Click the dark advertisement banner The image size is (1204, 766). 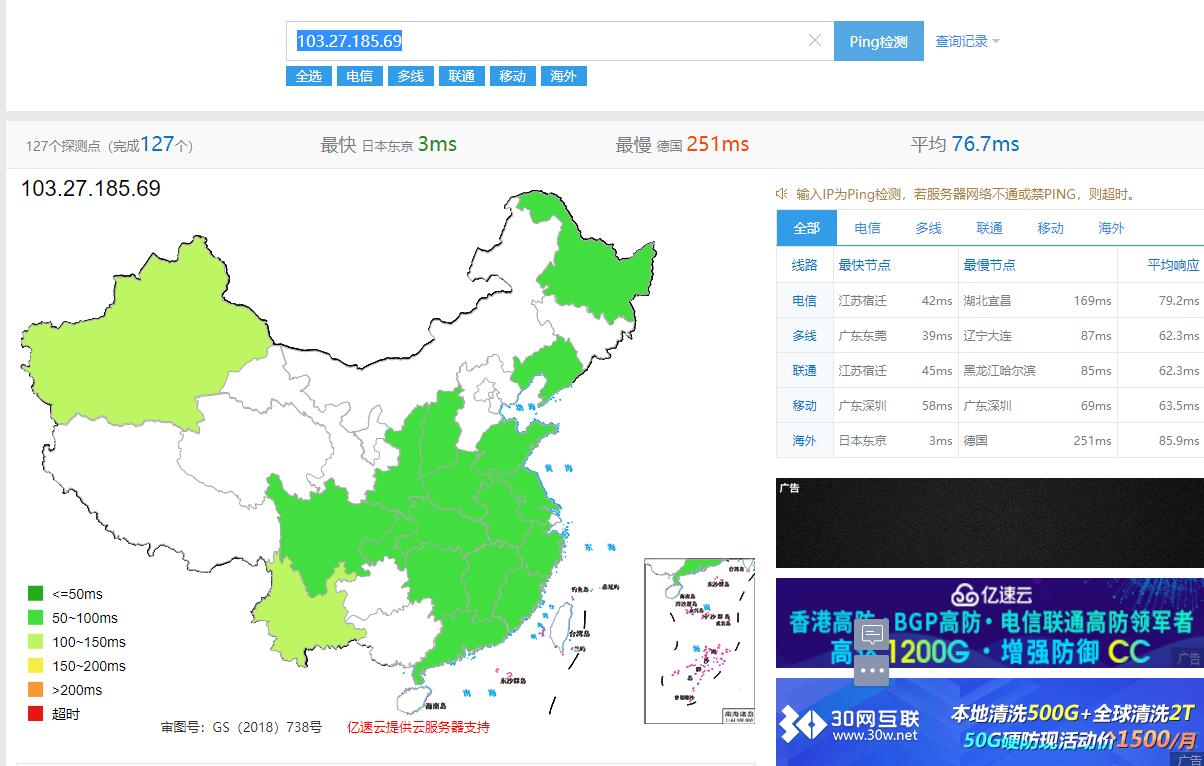[990, 523]
